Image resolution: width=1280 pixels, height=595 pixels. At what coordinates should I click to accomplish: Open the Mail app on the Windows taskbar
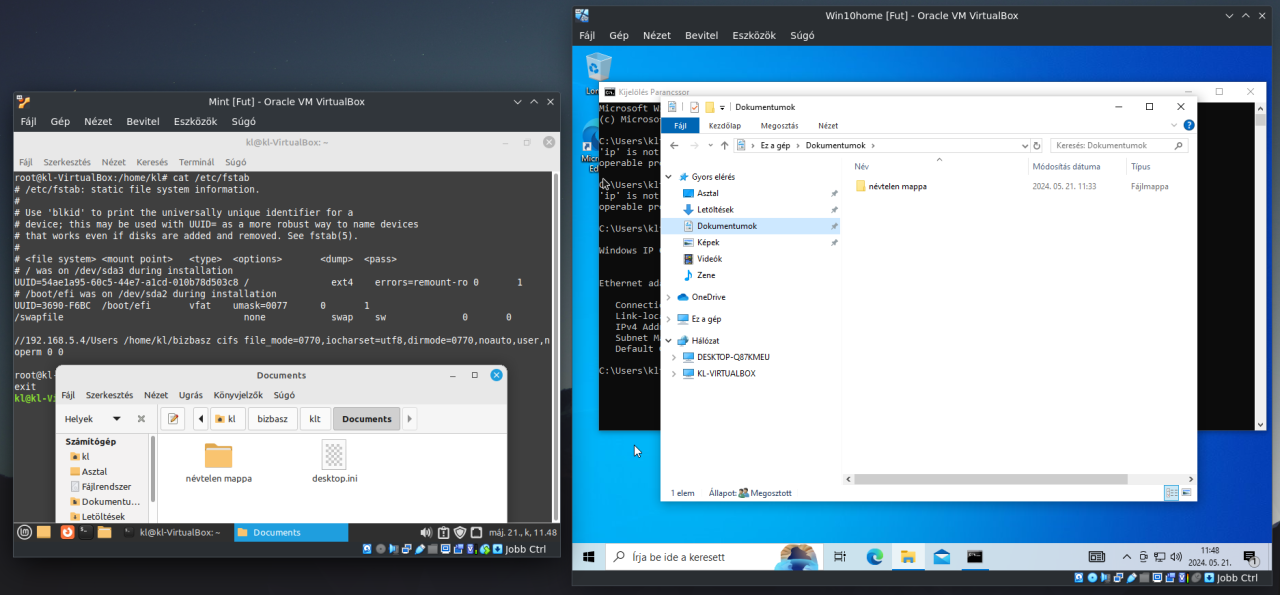(x=941, y=557)
